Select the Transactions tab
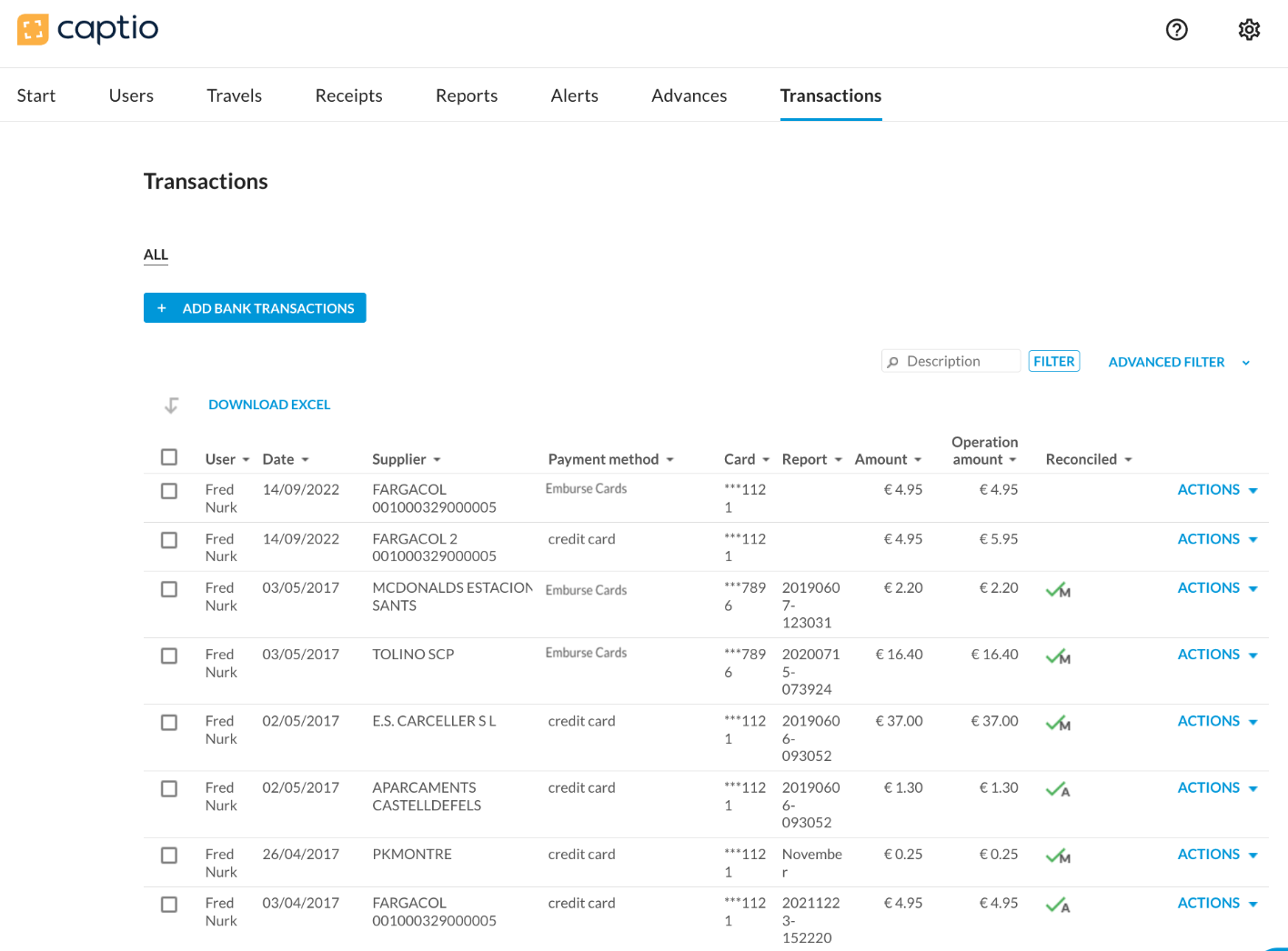This screenshot has height=951, width=1288. point(830,95)
